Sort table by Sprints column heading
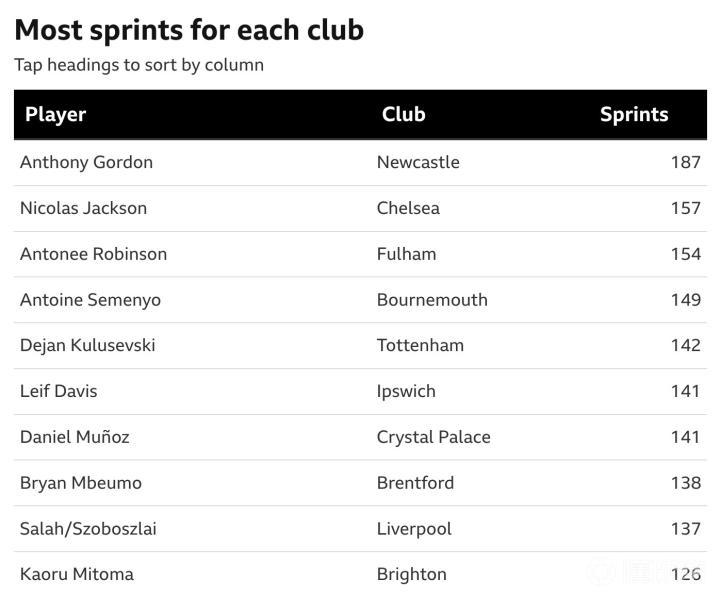The width and height of the screenshot is (720, 596). point(633,114)
